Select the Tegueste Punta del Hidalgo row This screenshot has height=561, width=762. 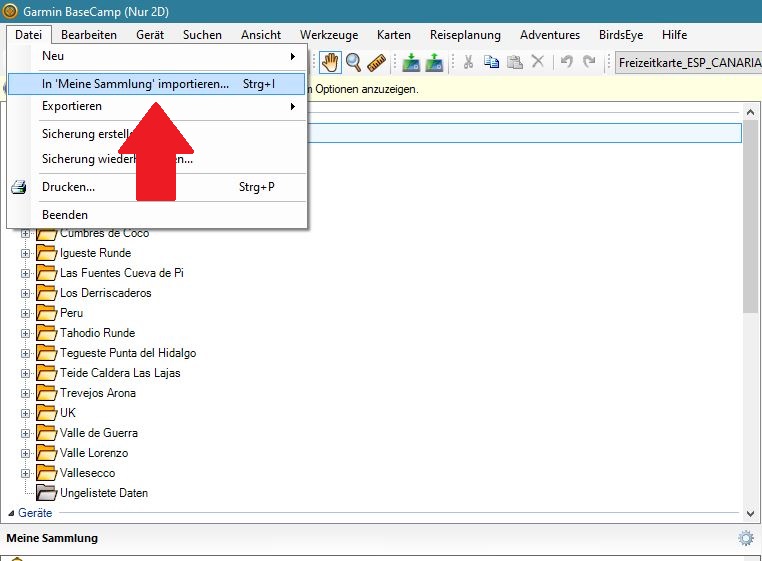click(x=128, y=353)
